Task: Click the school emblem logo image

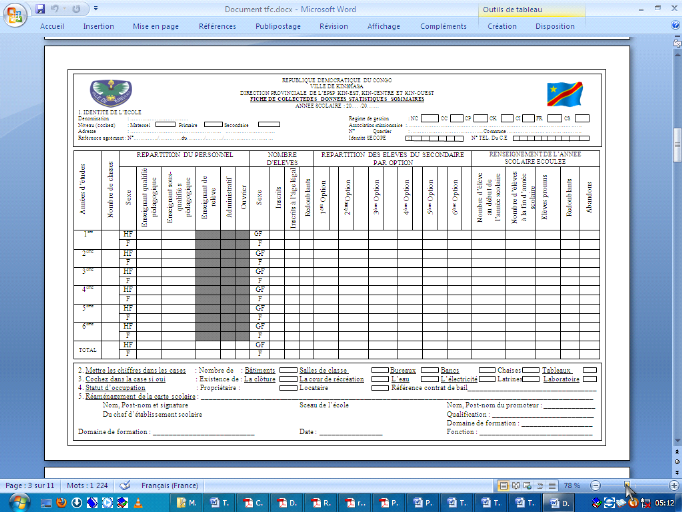Action: tap(110, 94)
